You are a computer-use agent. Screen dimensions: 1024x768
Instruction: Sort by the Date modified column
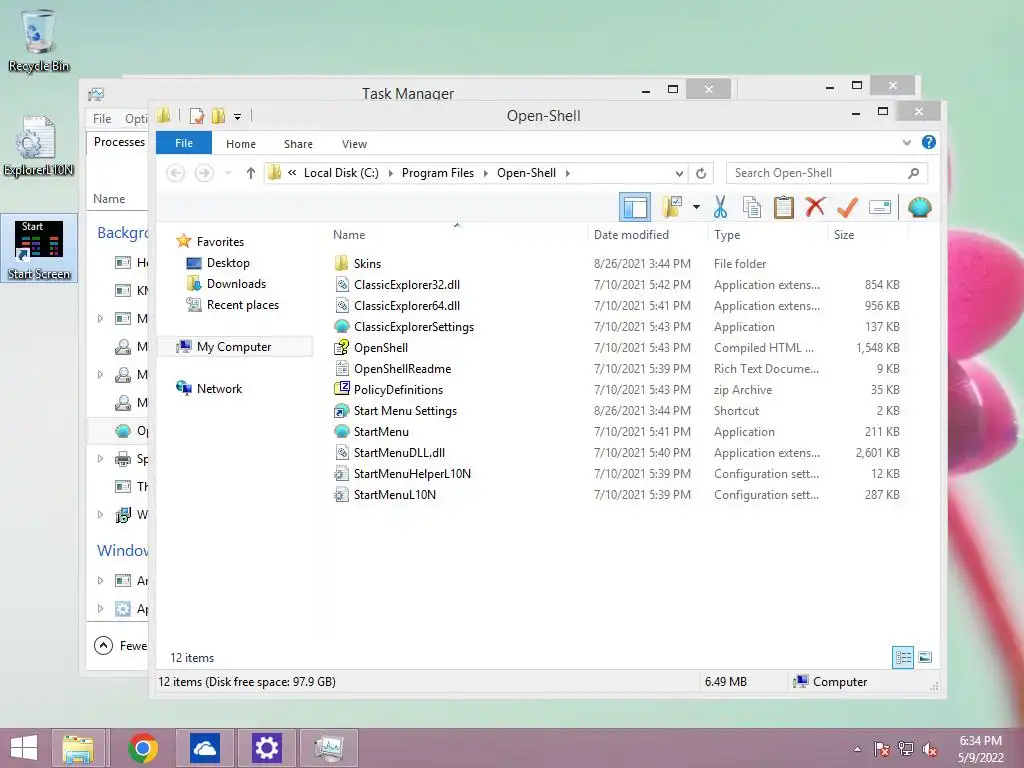631,234
